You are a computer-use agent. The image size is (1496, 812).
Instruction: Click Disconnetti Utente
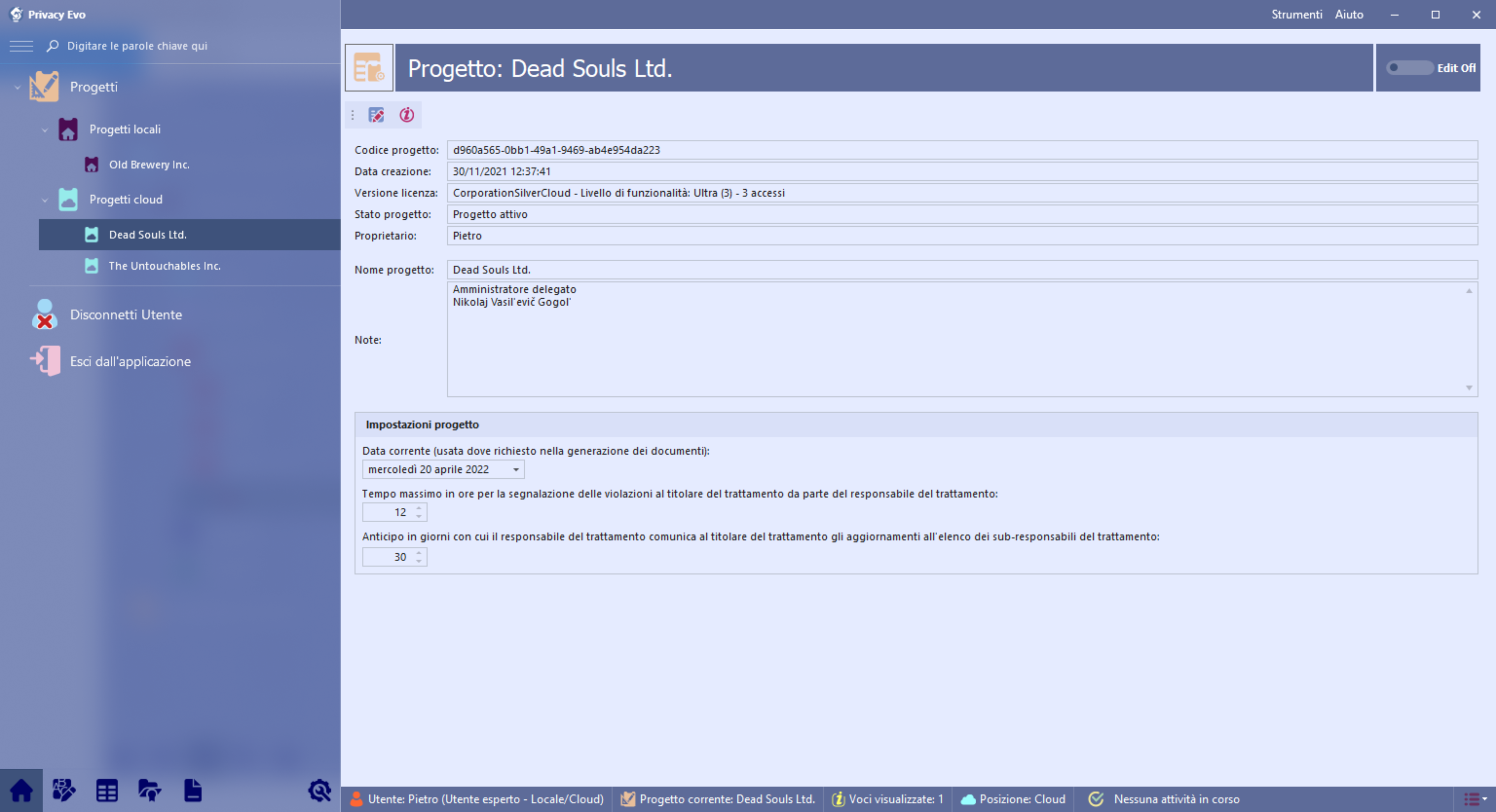126,315
